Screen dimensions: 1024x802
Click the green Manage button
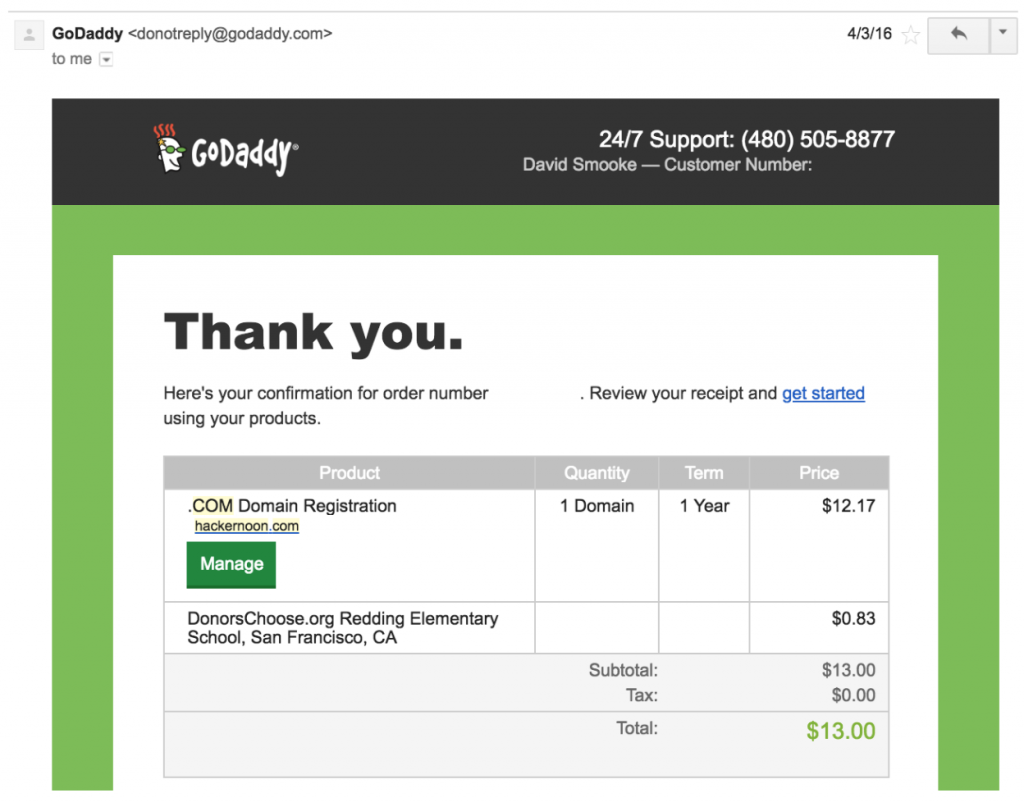click(x=231, y=564)
